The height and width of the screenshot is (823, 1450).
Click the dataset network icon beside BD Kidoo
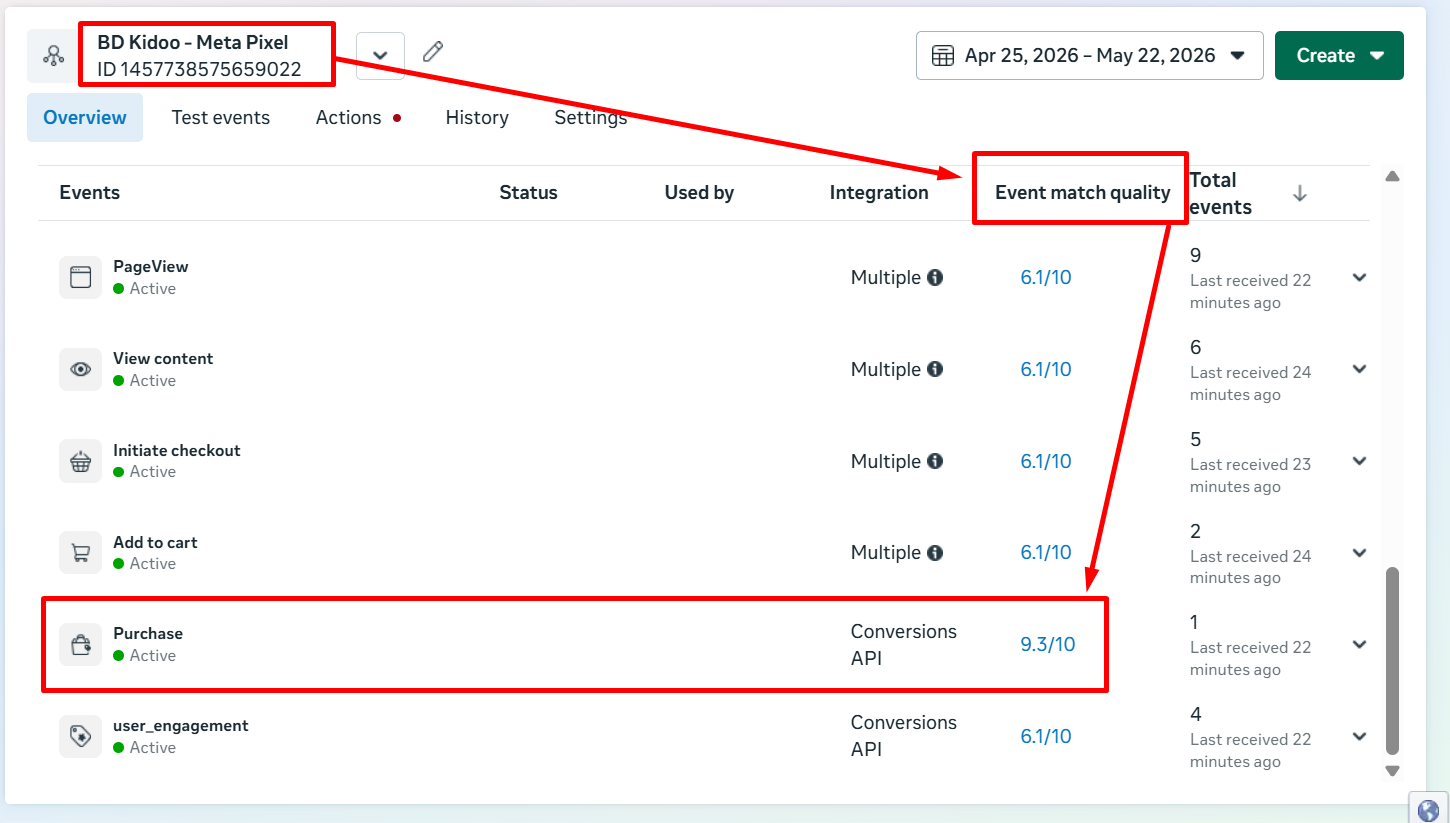(x=53, y=56)
